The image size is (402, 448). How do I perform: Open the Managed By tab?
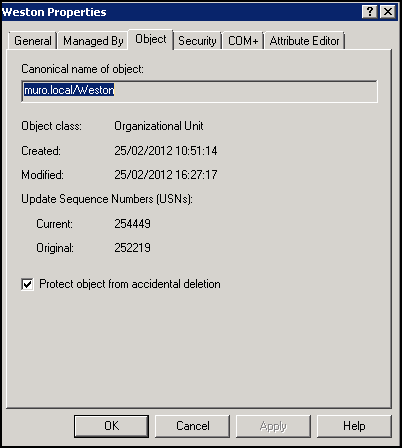[93, 41]
